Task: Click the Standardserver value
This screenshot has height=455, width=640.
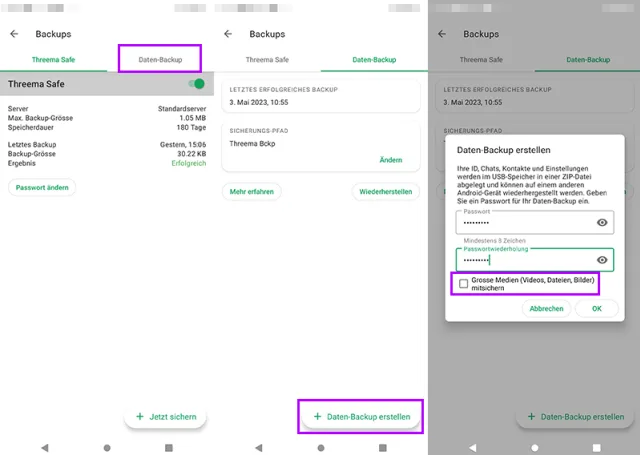Action: coord(182,109)
